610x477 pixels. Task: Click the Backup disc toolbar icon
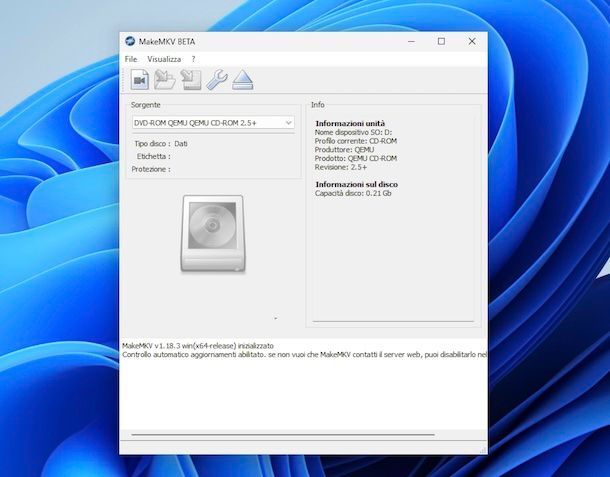191,81
